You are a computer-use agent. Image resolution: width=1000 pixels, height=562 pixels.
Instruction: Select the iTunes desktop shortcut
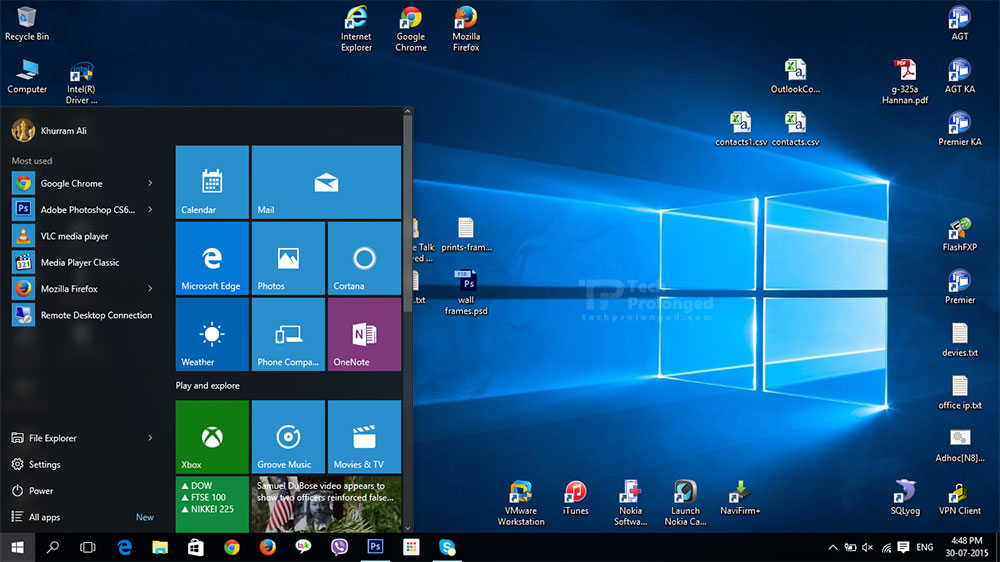[575, 498]
